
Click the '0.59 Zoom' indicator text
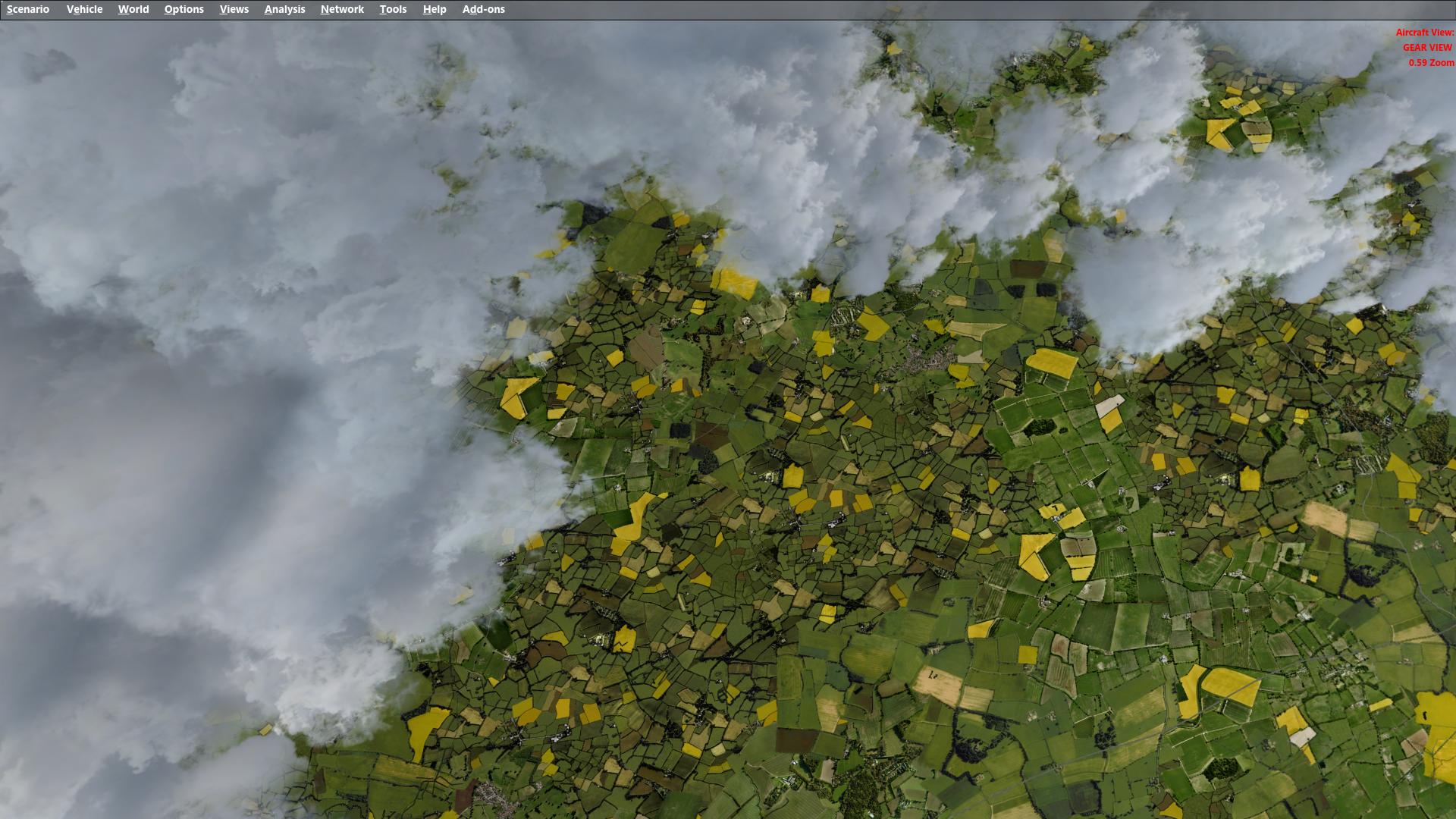coord(1431,63)
